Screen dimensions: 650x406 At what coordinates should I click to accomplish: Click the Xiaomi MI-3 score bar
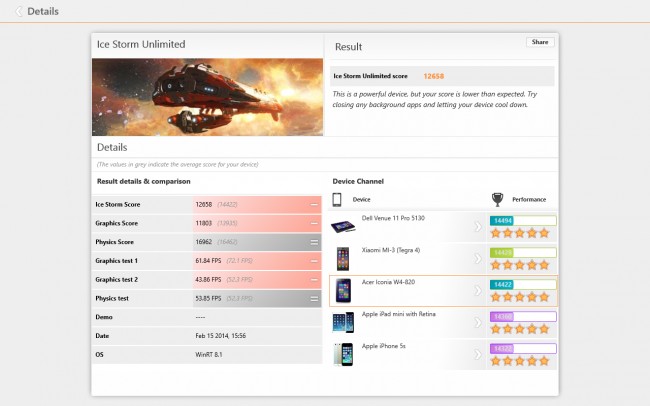523,253
